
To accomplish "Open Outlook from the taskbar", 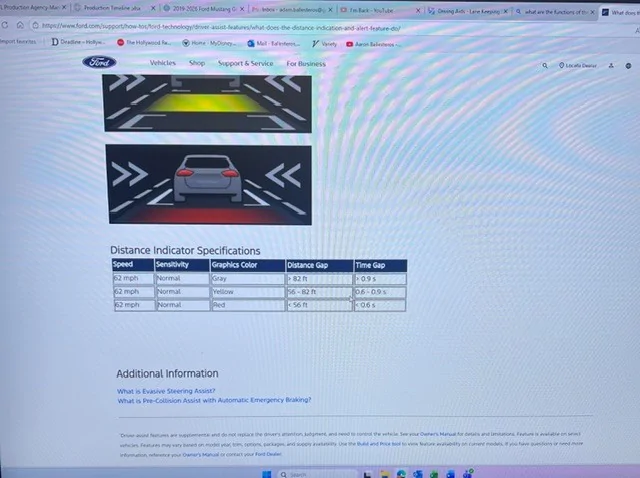I will point(417,474).
